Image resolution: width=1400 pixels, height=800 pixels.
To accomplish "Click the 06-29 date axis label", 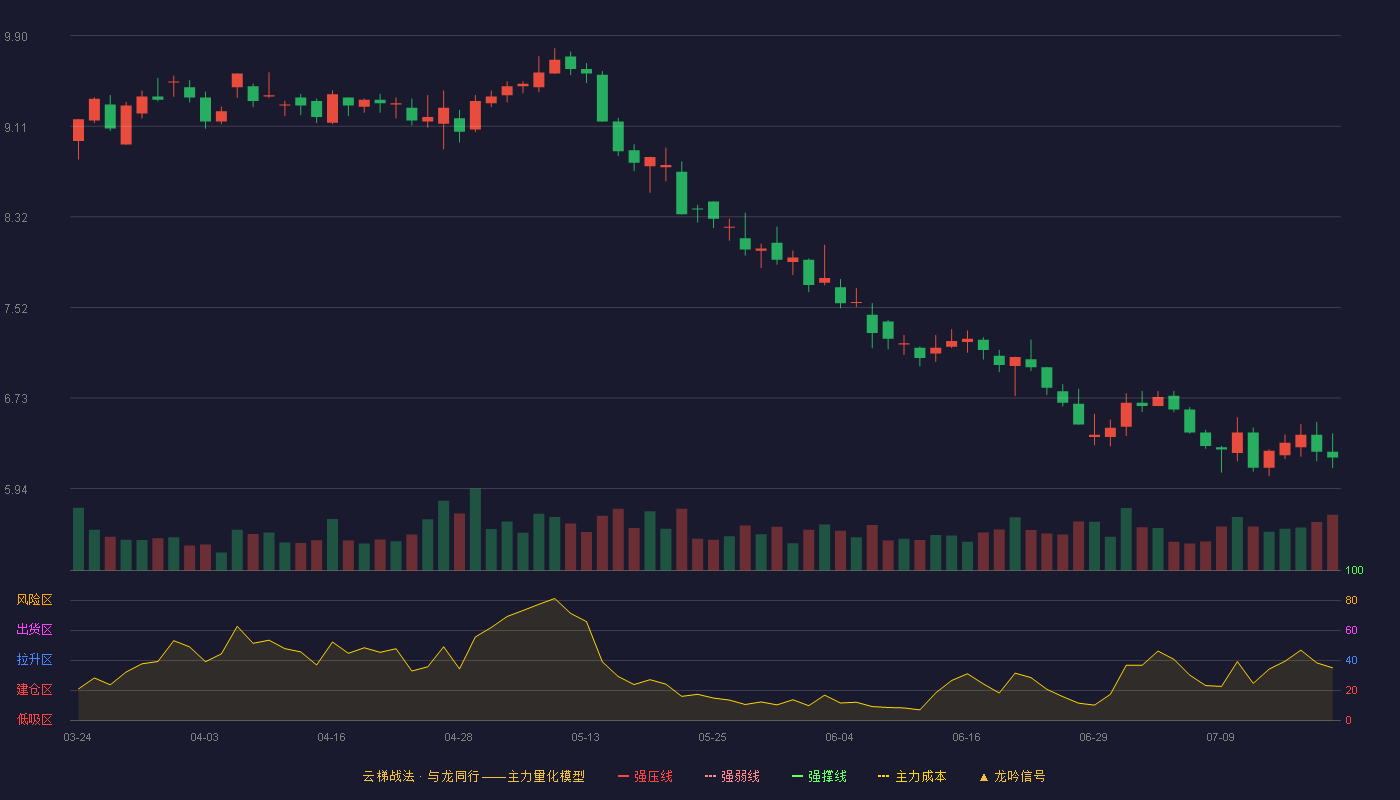I will tap(1093, 737).
